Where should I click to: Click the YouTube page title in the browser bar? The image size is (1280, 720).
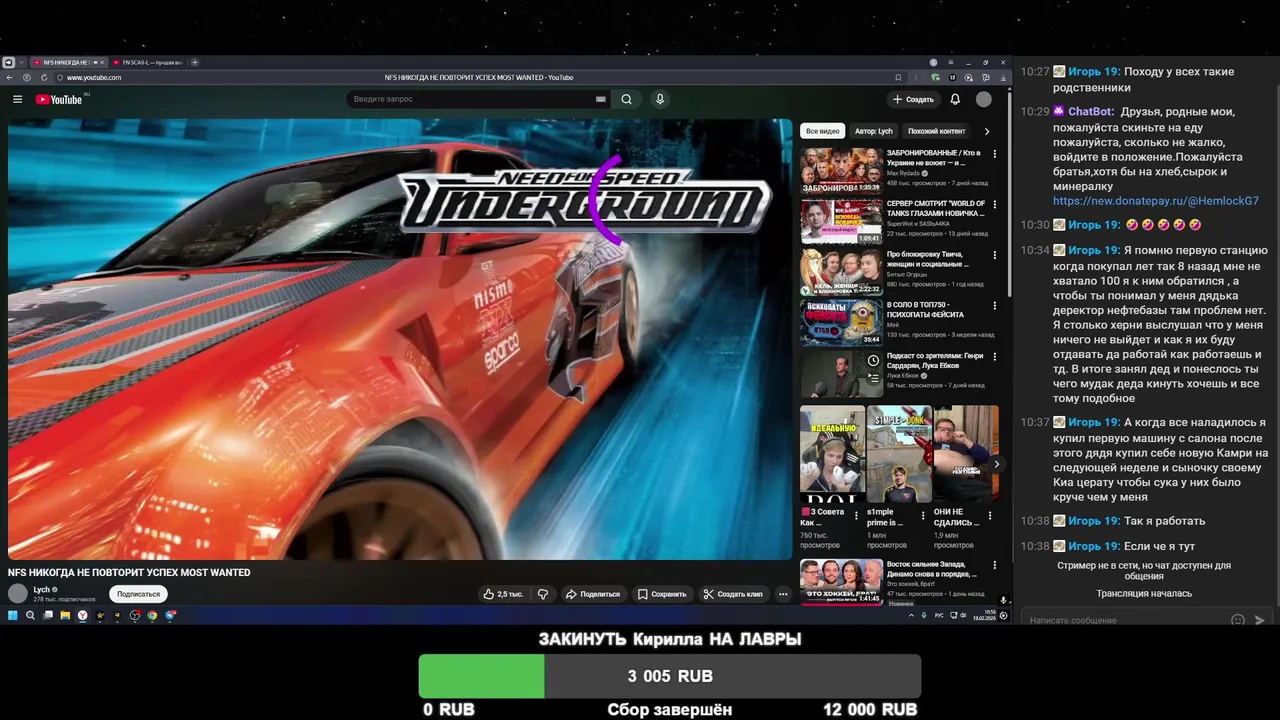[x=479, y=77]
